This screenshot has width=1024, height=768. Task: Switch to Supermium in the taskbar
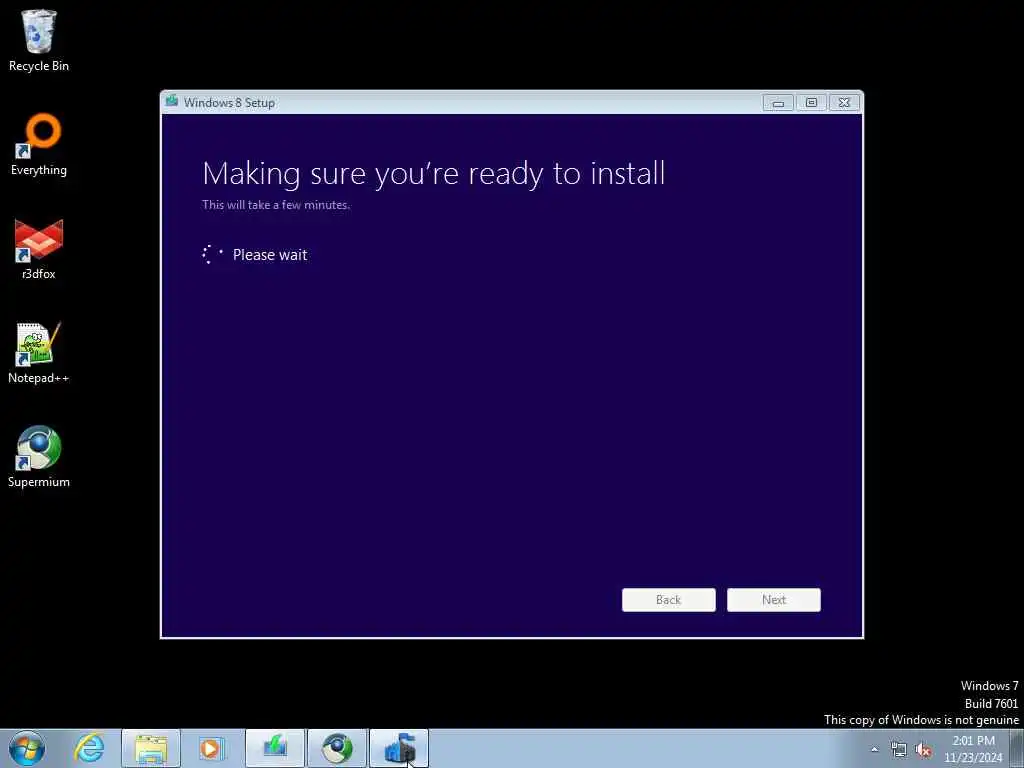click(x=337, y=748)
